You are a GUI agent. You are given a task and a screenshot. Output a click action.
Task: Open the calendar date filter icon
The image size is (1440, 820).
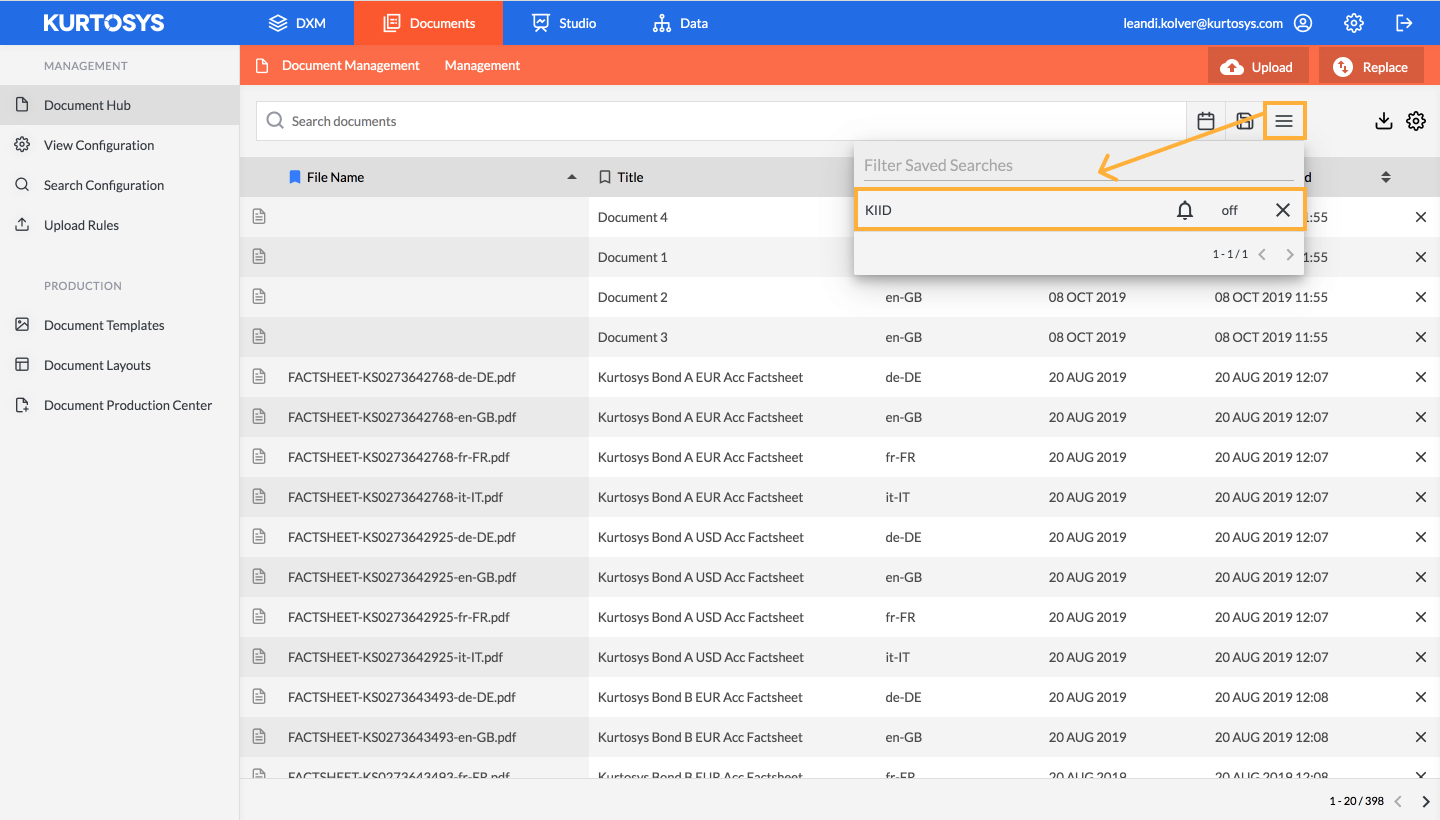click(1206, 121)
